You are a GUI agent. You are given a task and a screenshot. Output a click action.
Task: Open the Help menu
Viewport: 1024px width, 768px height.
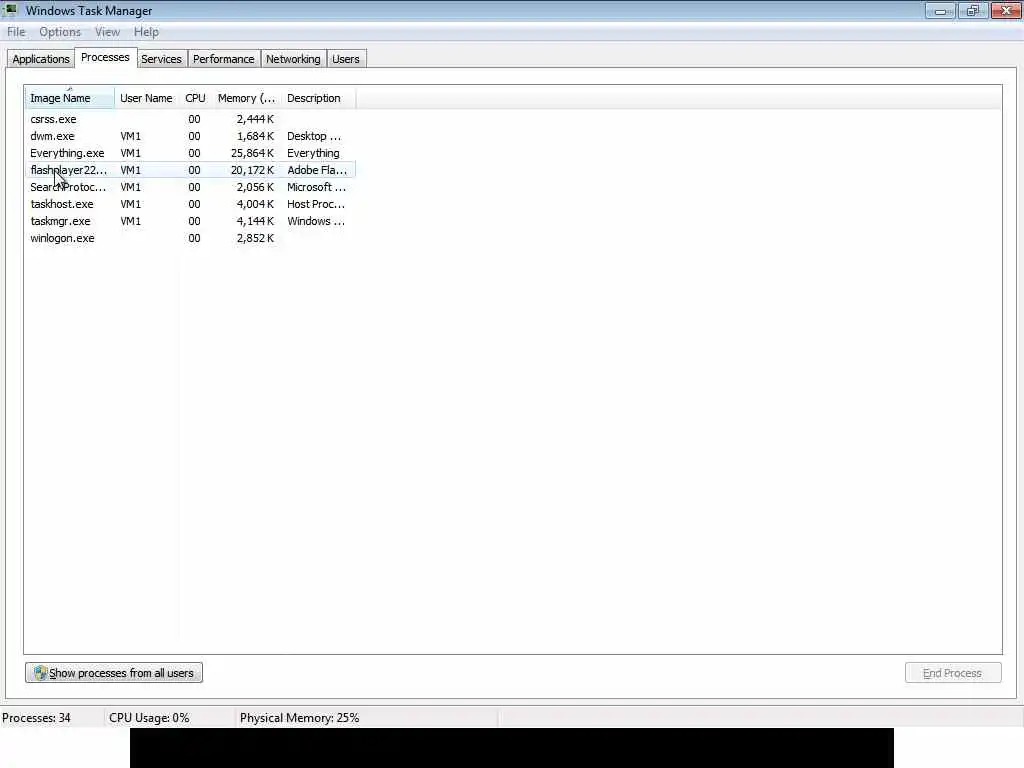pos(146,32)
